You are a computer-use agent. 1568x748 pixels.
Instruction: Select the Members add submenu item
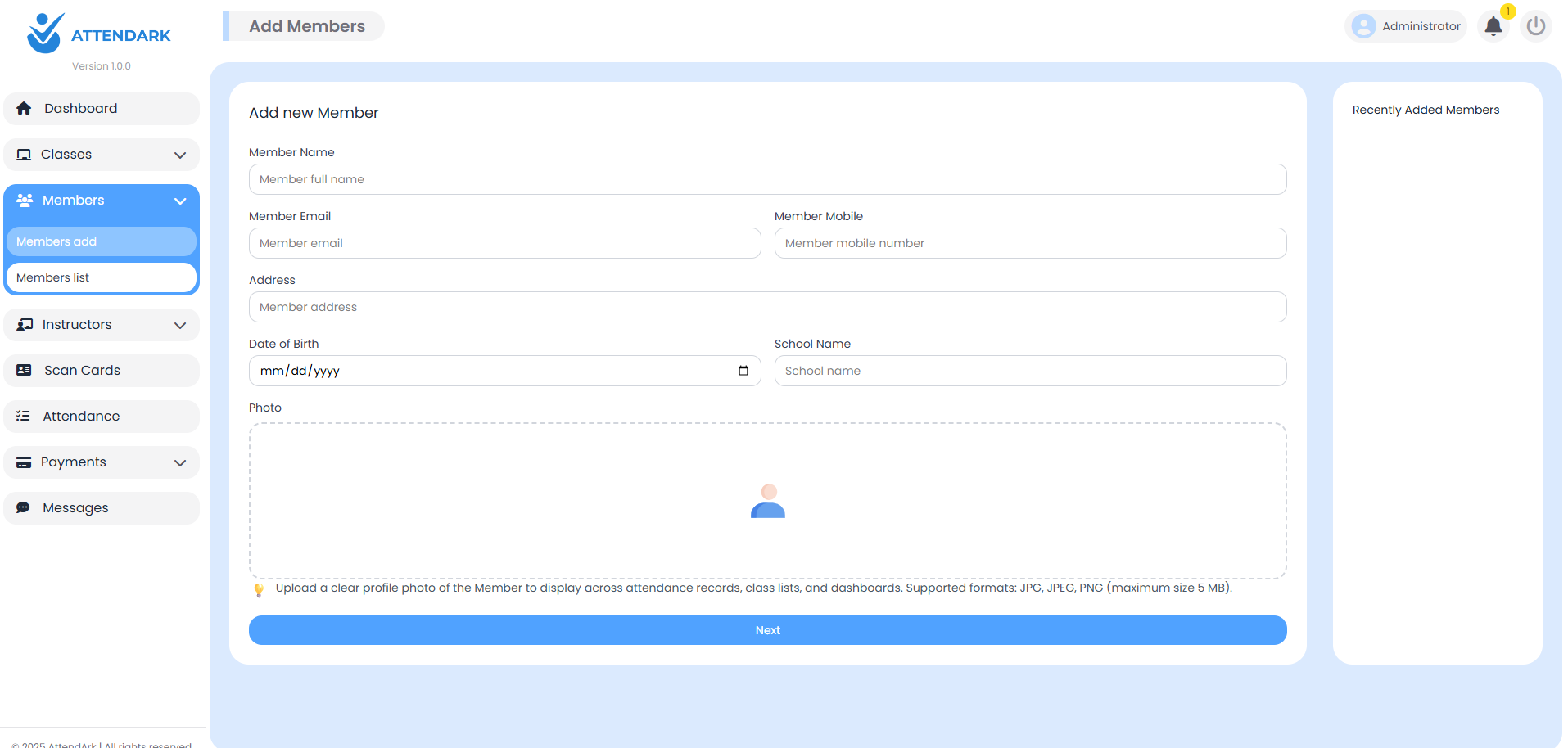tap(101, 241)
